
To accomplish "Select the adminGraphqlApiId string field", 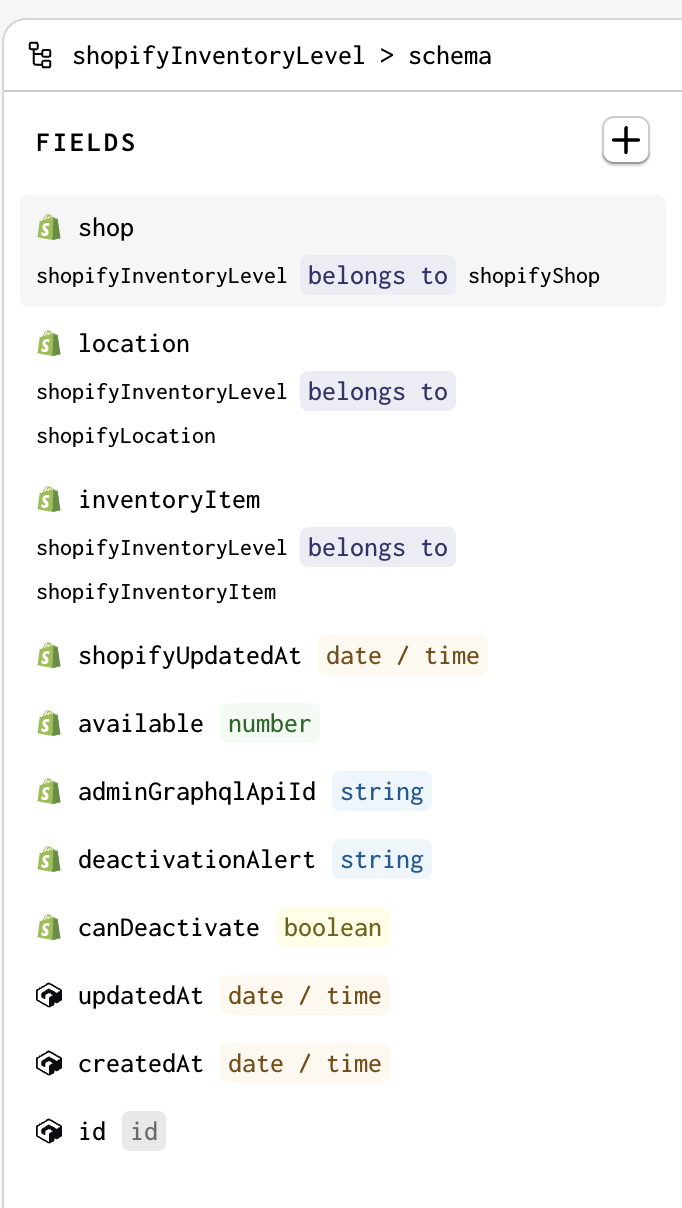I will (x=197, y=792).
